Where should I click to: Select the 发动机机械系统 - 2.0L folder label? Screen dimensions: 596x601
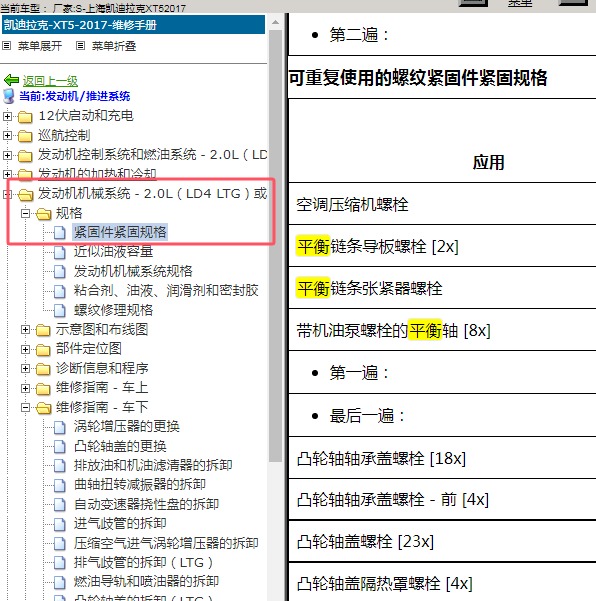[153, 194]
